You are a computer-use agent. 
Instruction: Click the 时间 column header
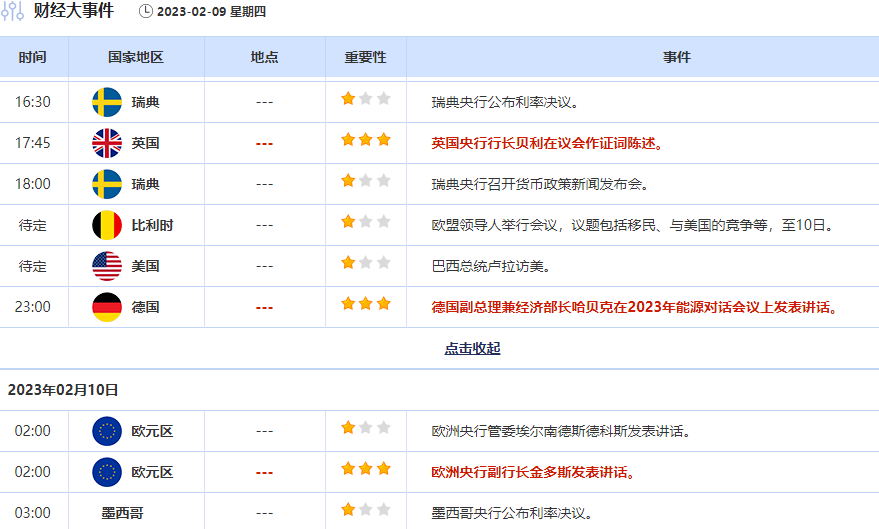pyautogui.click(x=33, y=57)
